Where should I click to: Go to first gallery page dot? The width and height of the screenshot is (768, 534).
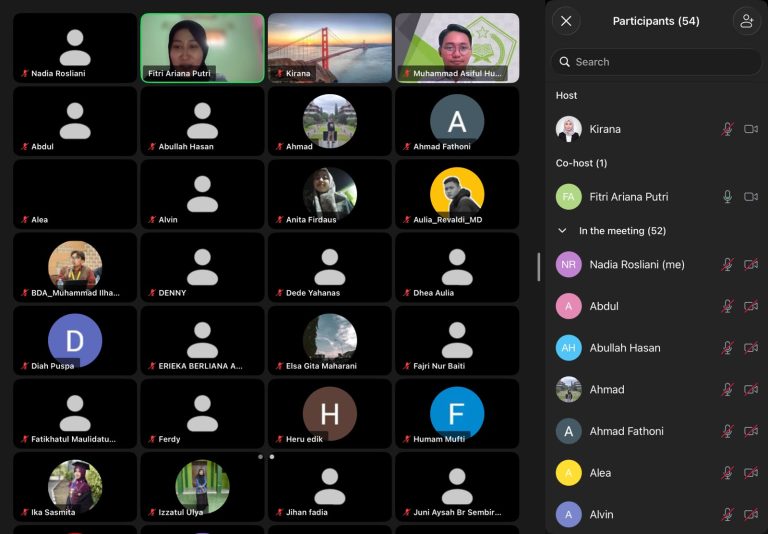pos(260,457)
